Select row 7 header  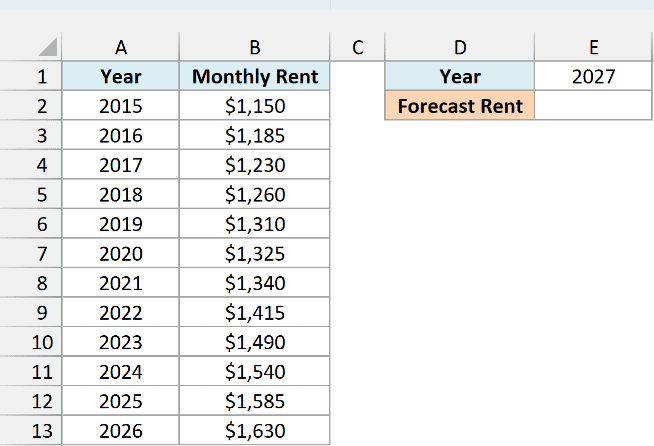coord(30,254)
